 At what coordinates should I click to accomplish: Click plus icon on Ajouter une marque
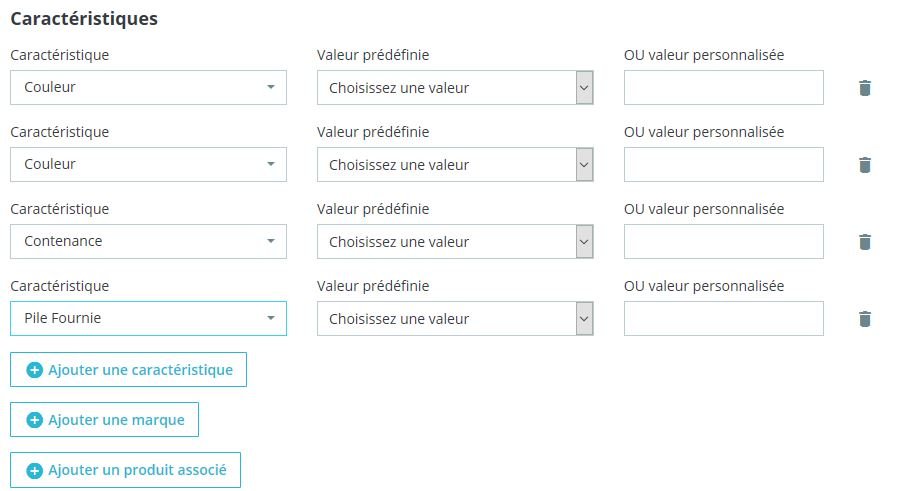click(34, 420)
